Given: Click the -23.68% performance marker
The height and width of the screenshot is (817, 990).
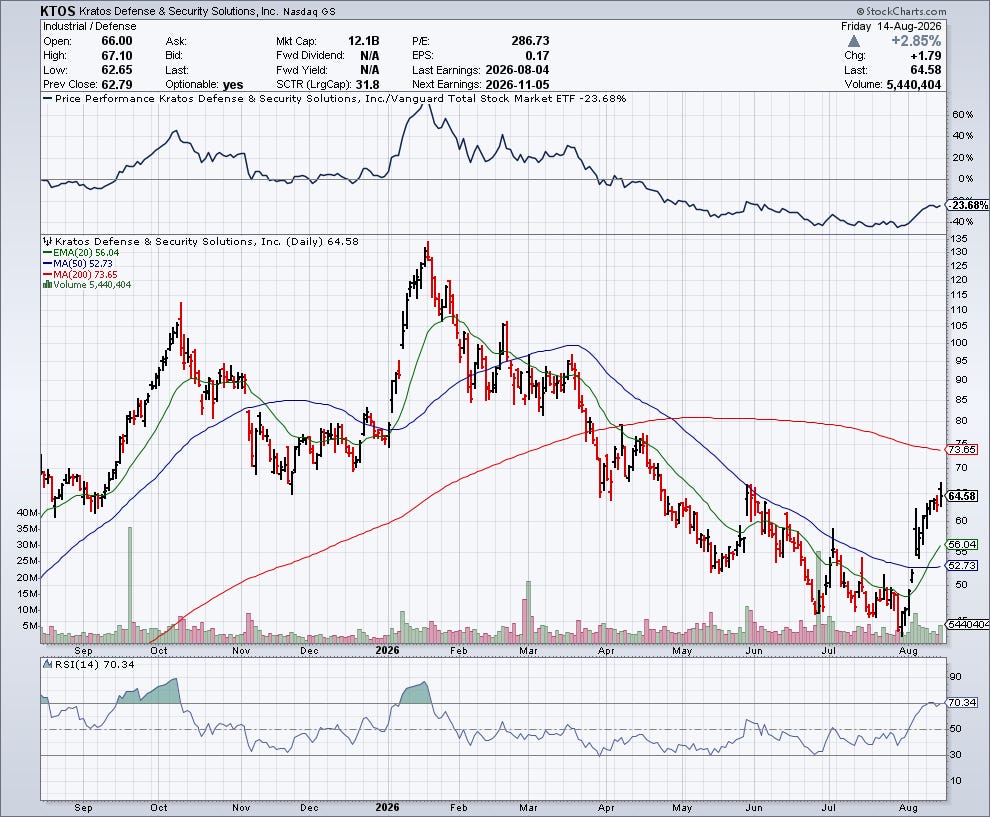Looking at the screenshot, I should pyautogui.click(x=968, y=205).
